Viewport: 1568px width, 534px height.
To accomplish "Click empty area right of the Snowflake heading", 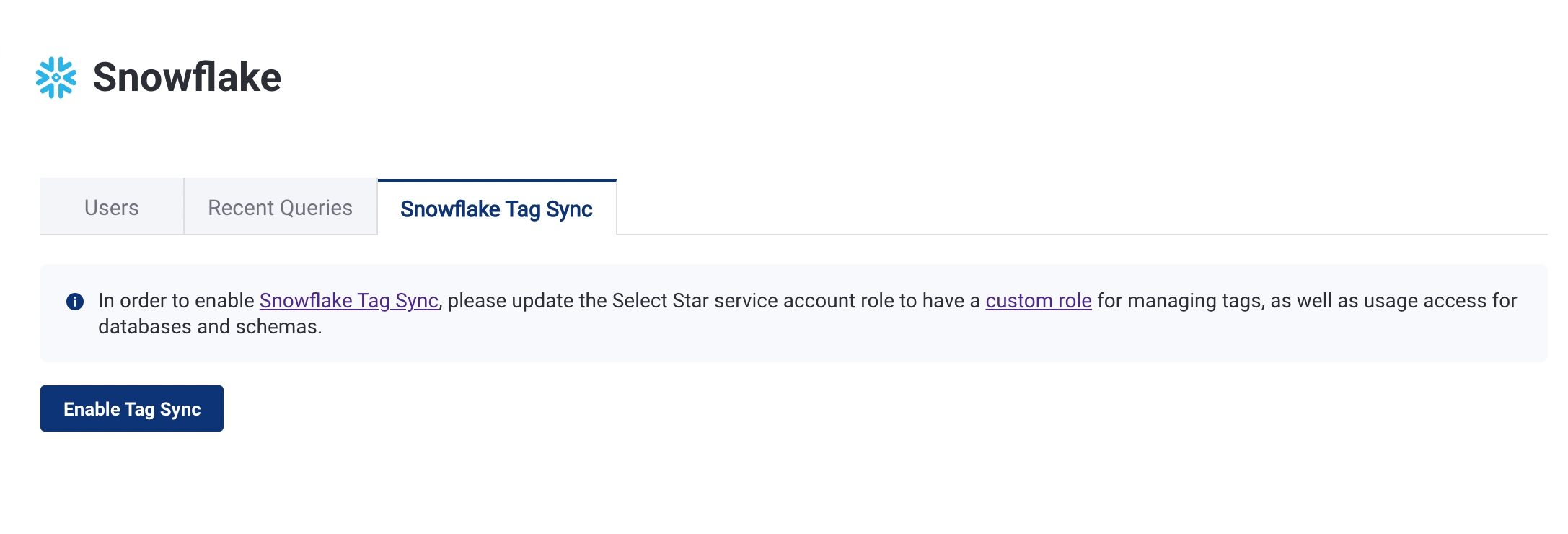I will pyautogui.click(x=866, y=77).
